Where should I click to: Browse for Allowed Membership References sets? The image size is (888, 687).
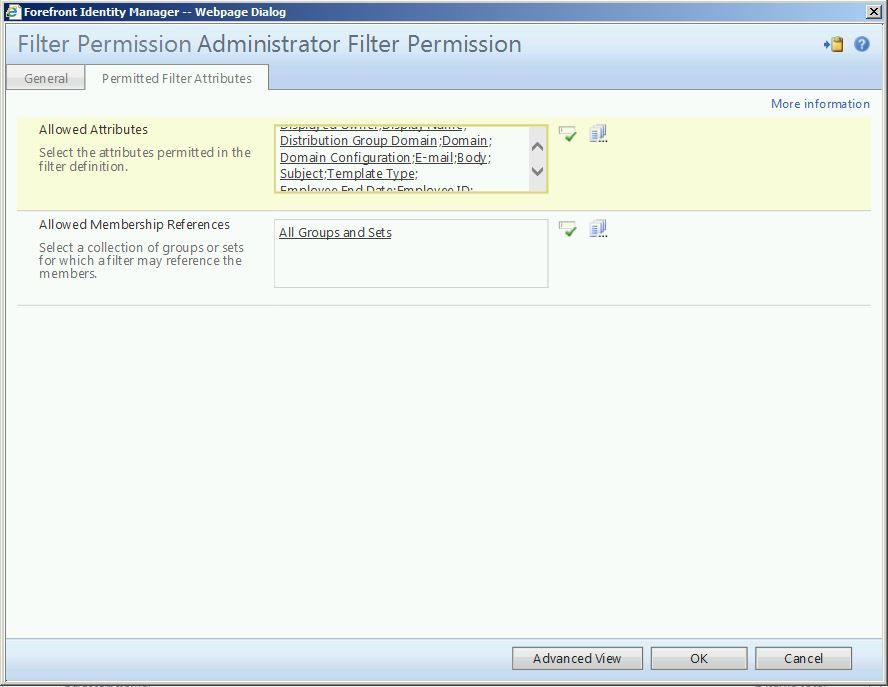598,229
